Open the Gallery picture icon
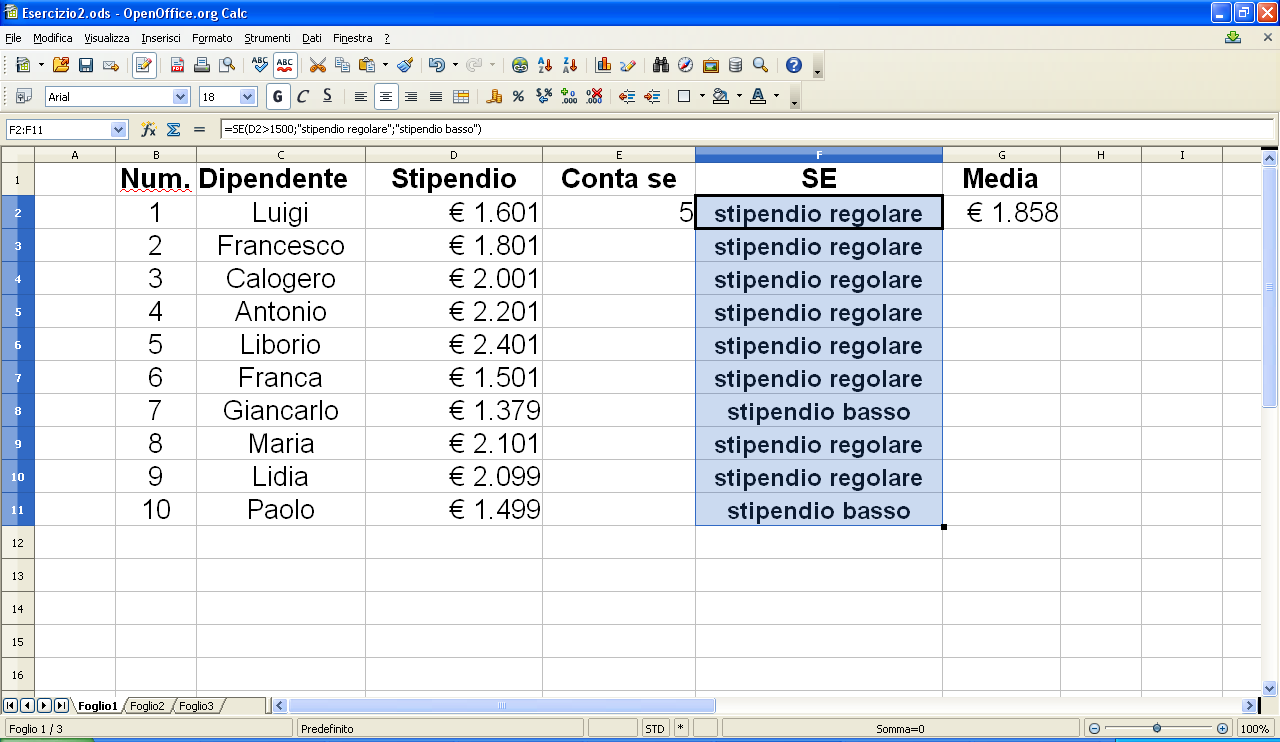 [x=711, y=65]
